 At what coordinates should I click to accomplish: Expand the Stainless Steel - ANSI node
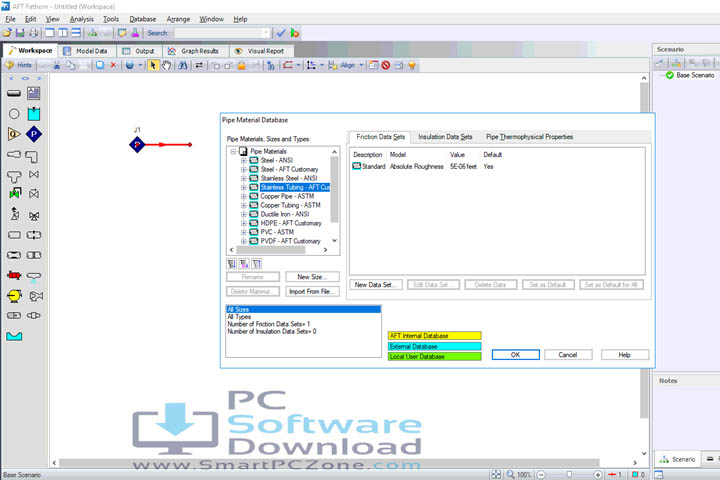(244, 178)
